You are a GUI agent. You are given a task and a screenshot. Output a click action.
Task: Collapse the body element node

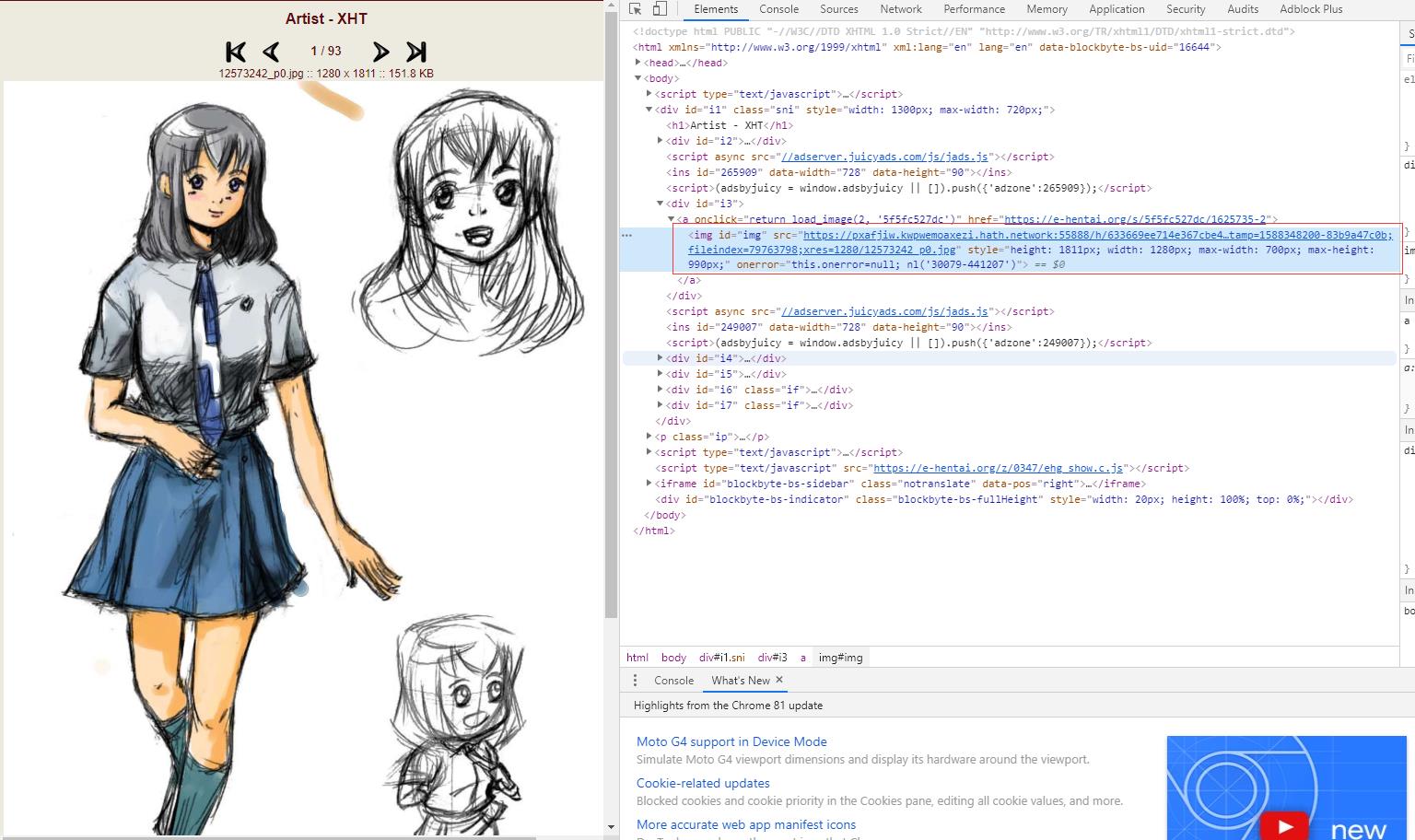[638, 78]
